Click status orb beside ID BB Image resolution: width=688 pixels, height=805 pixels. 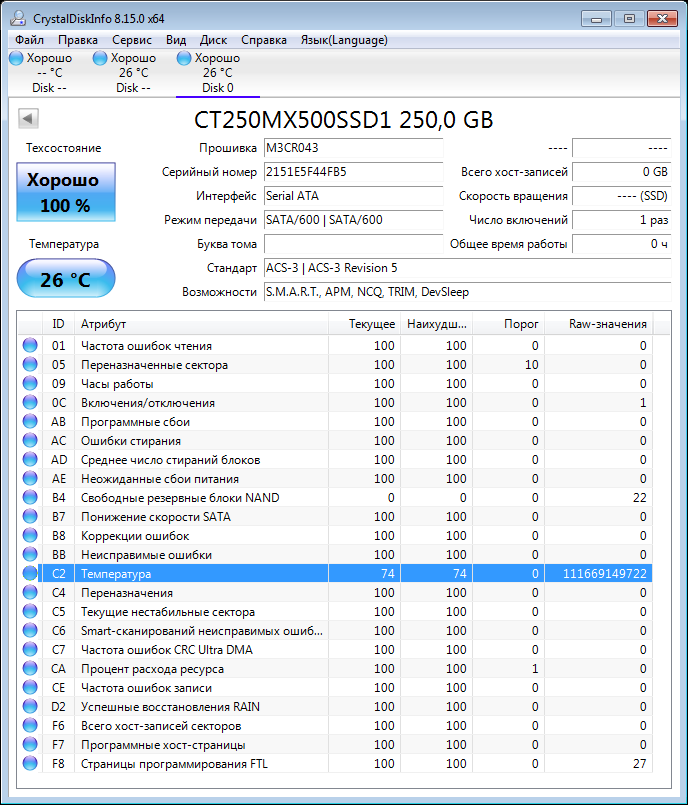30,554
